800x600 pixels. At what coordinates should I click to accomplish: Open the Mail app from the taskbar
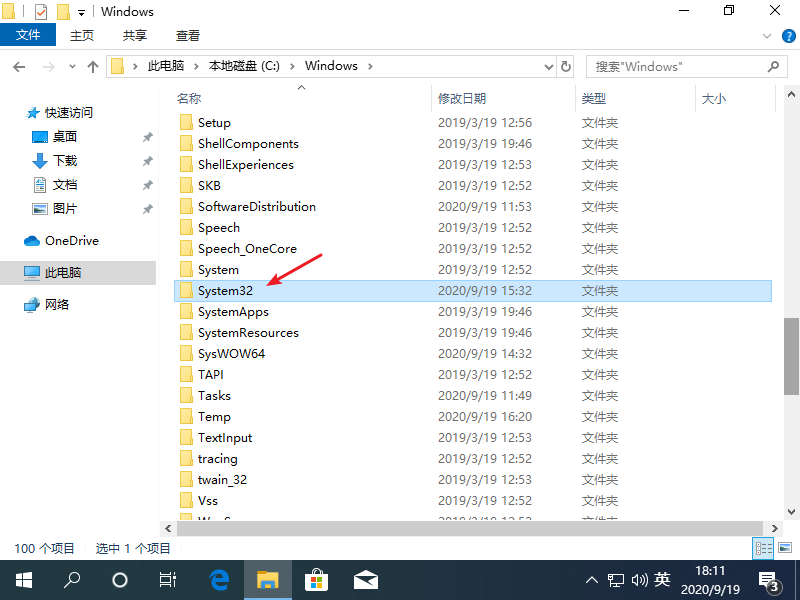coord(365,580)
